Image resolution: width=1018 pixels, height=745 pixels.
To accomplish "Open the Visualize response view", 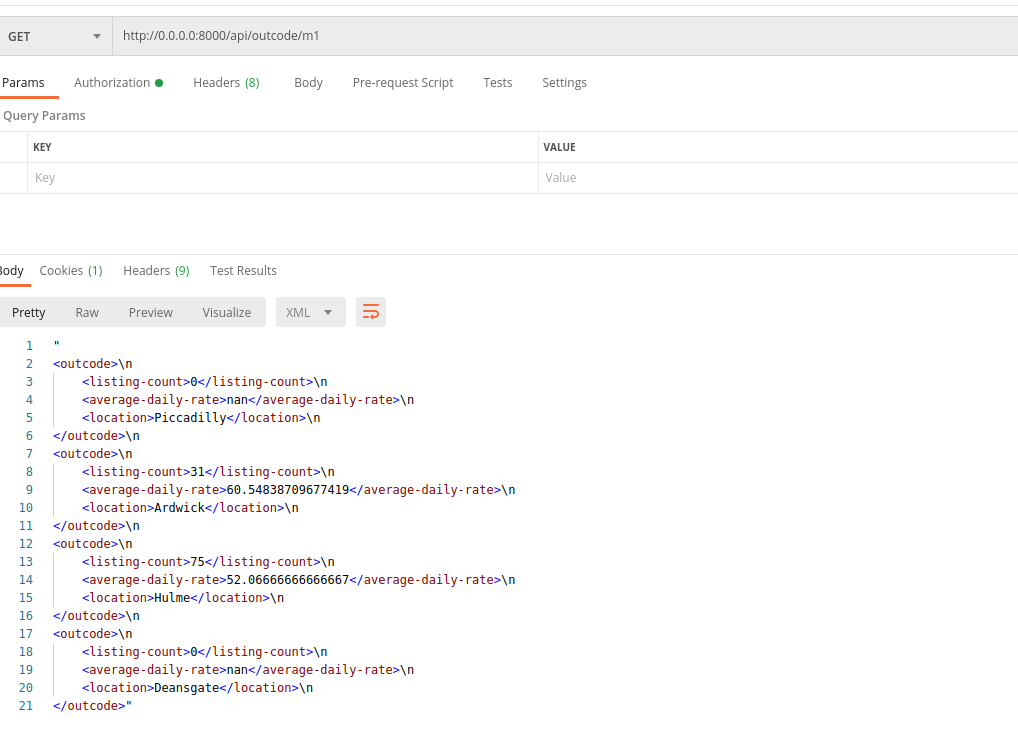I will [226, 312].
